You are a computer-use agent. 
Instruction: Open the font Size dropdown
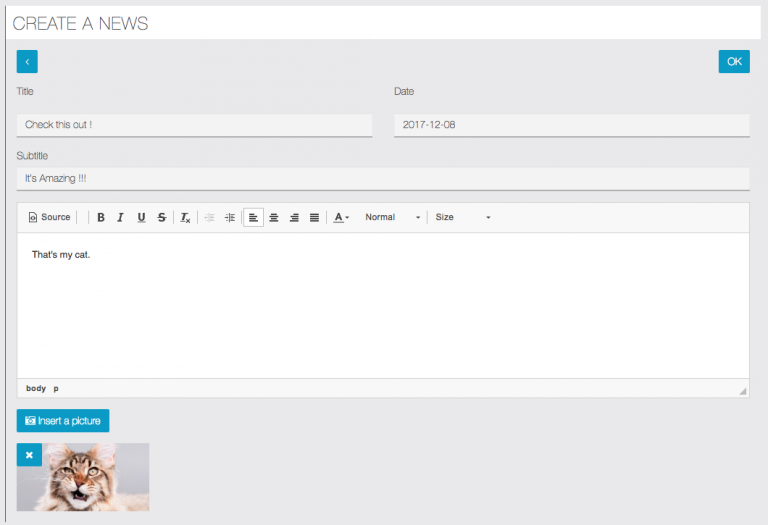(463, 217)
